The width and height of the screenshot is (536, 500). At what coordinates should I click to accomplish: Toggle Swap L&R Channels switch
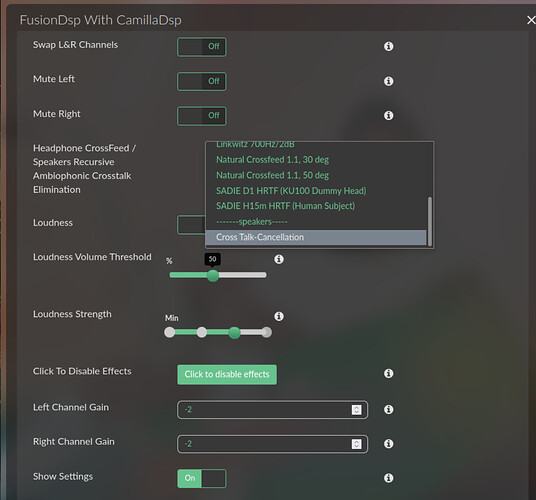[x=202, y=47]
